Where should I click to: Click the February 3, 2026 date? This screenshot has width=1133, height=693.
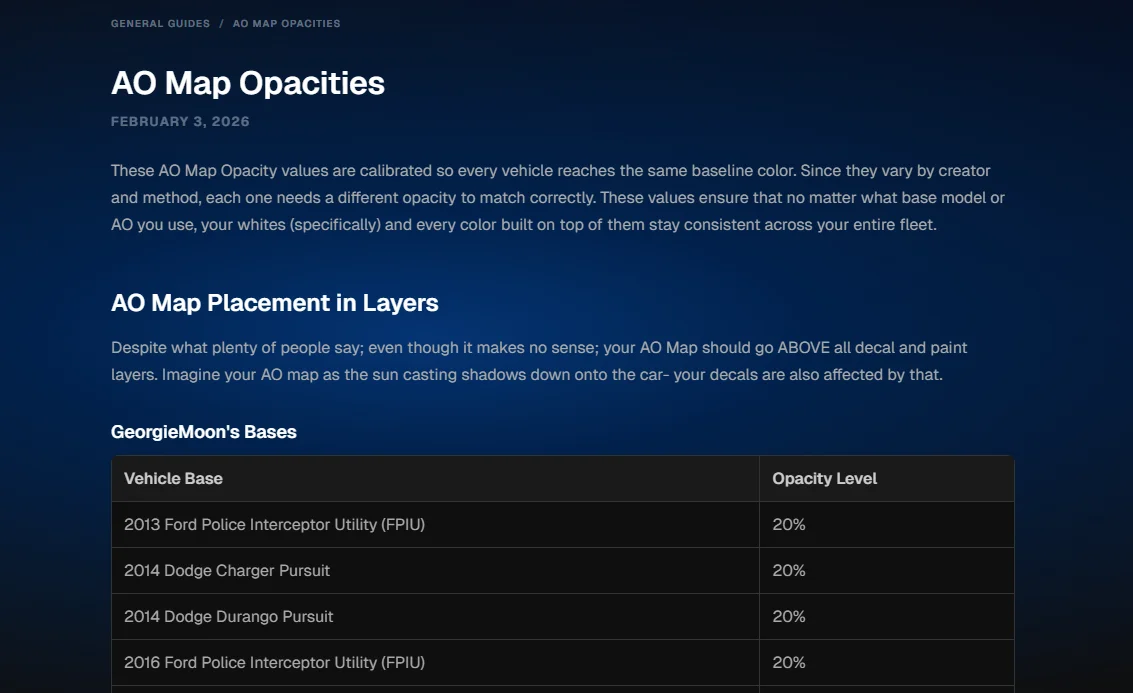pyautogui.click(x=180, y=122)
